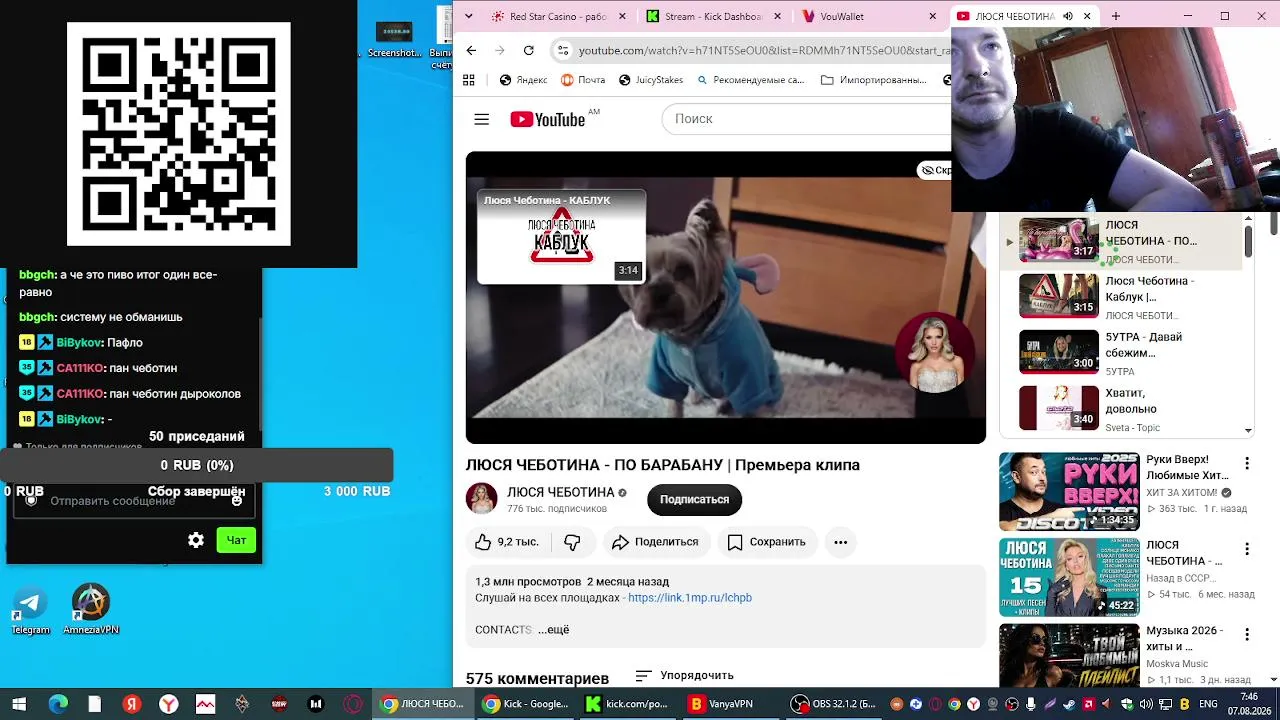Open system volume icon in tray
Image resolution: width=1280 pixels, height=720 pixels.
1146,704
